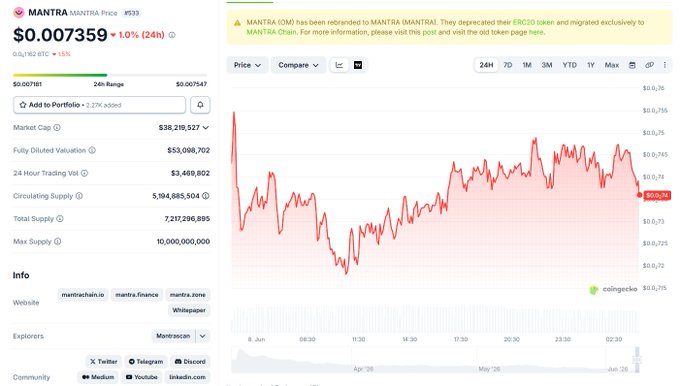Open Twitter community link
This screenshot has width=680, height=386.
click(103, 362)
